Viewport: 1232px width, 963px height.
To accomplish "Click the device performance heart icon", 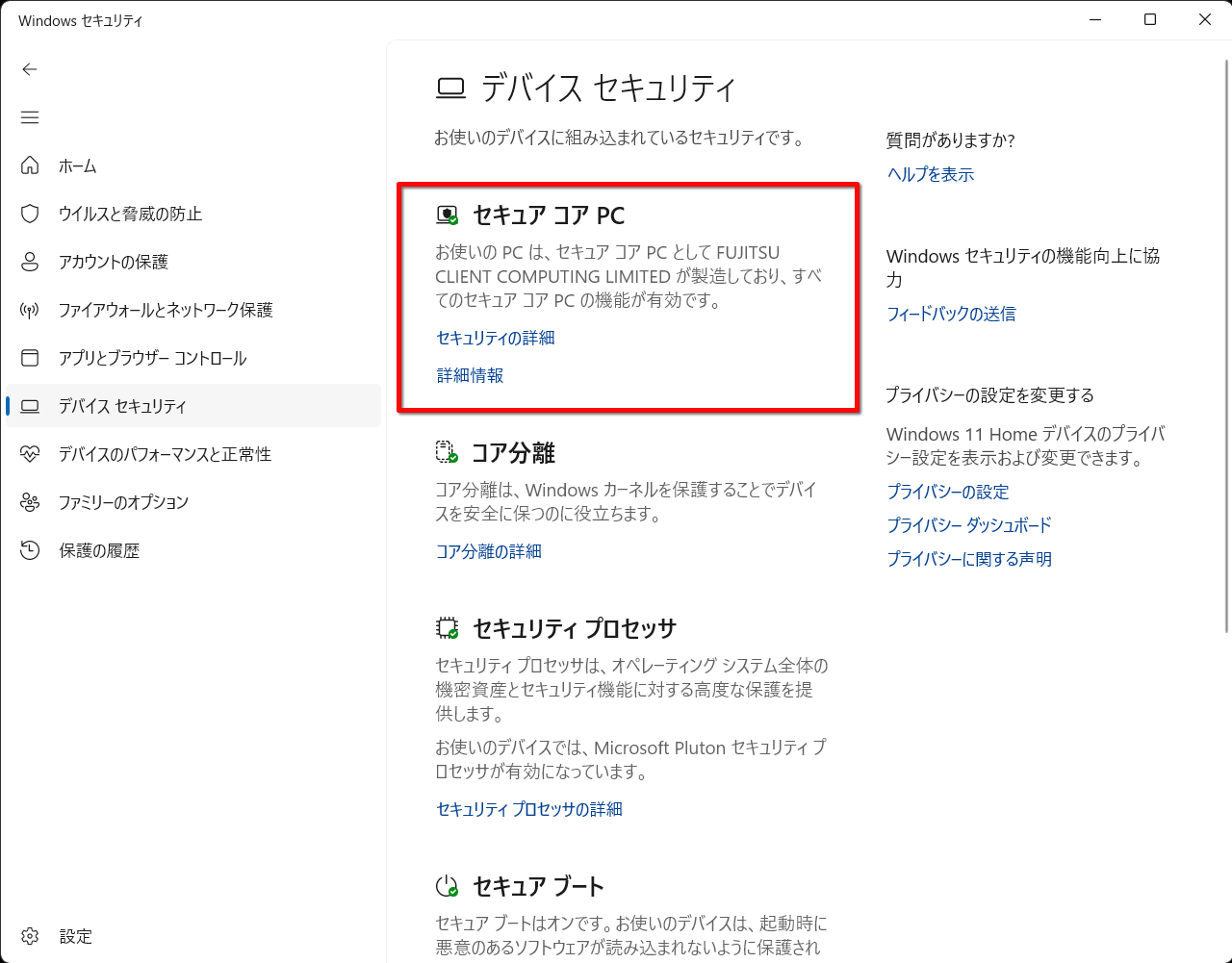I will click(30, 454).
